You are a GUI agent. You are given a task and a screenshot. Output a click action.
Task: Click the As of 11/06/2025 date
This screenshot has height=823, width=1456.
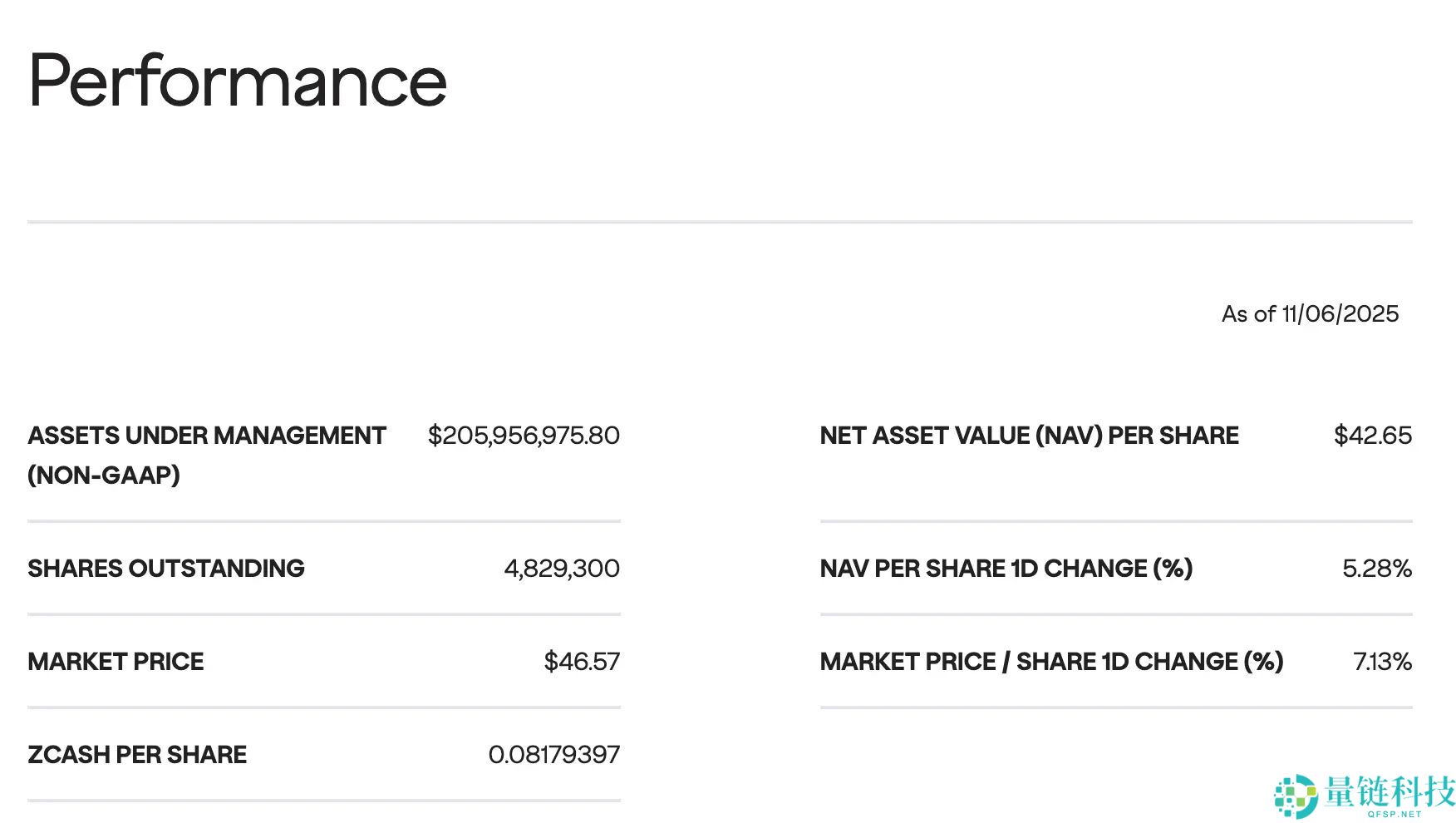tap(1310, 313)
